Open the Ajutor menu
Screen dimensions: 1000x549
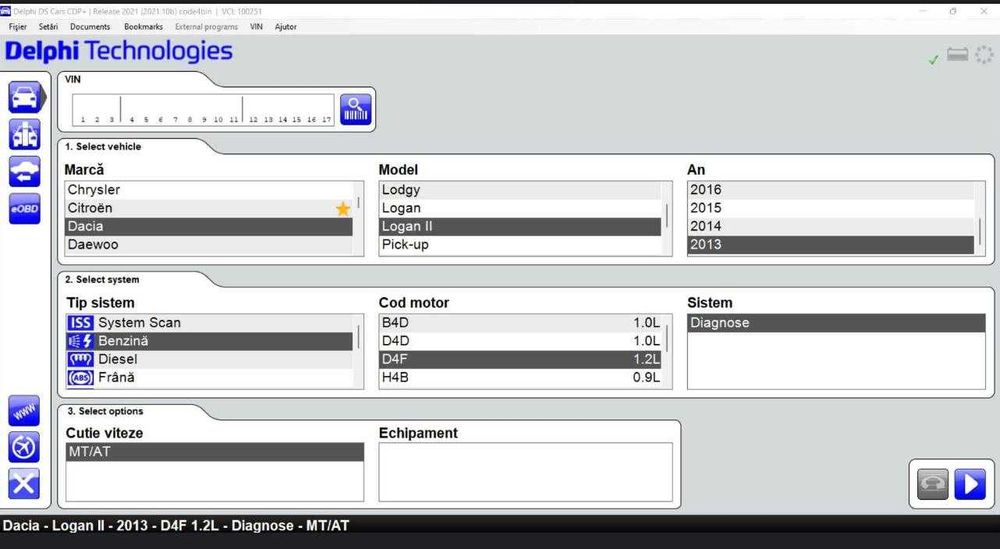pyautogui.click(x=286, y=27)
